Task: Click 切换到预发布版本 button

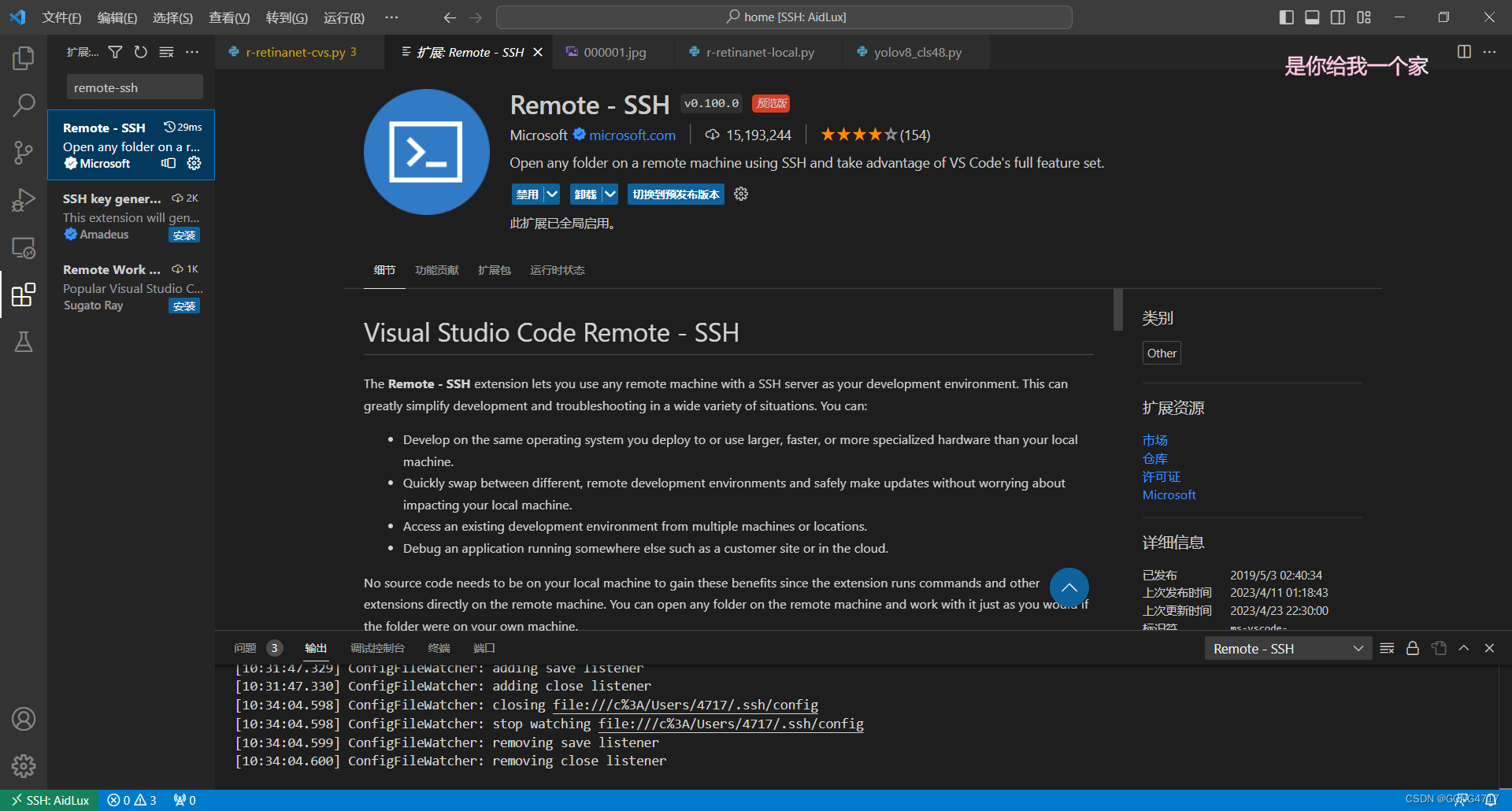Action: tap(676, 194)
